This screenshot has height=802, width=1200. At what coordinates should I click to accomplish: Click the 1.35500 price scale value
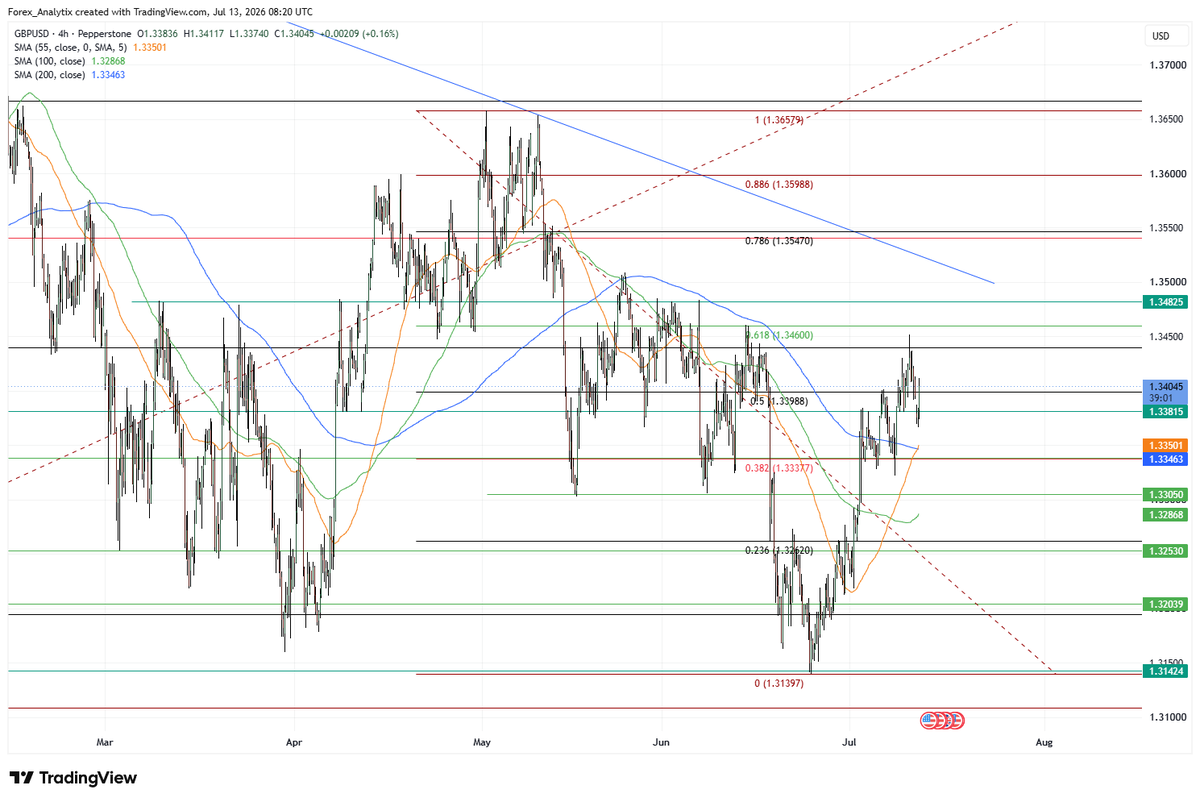click(x=1167, y=228)
